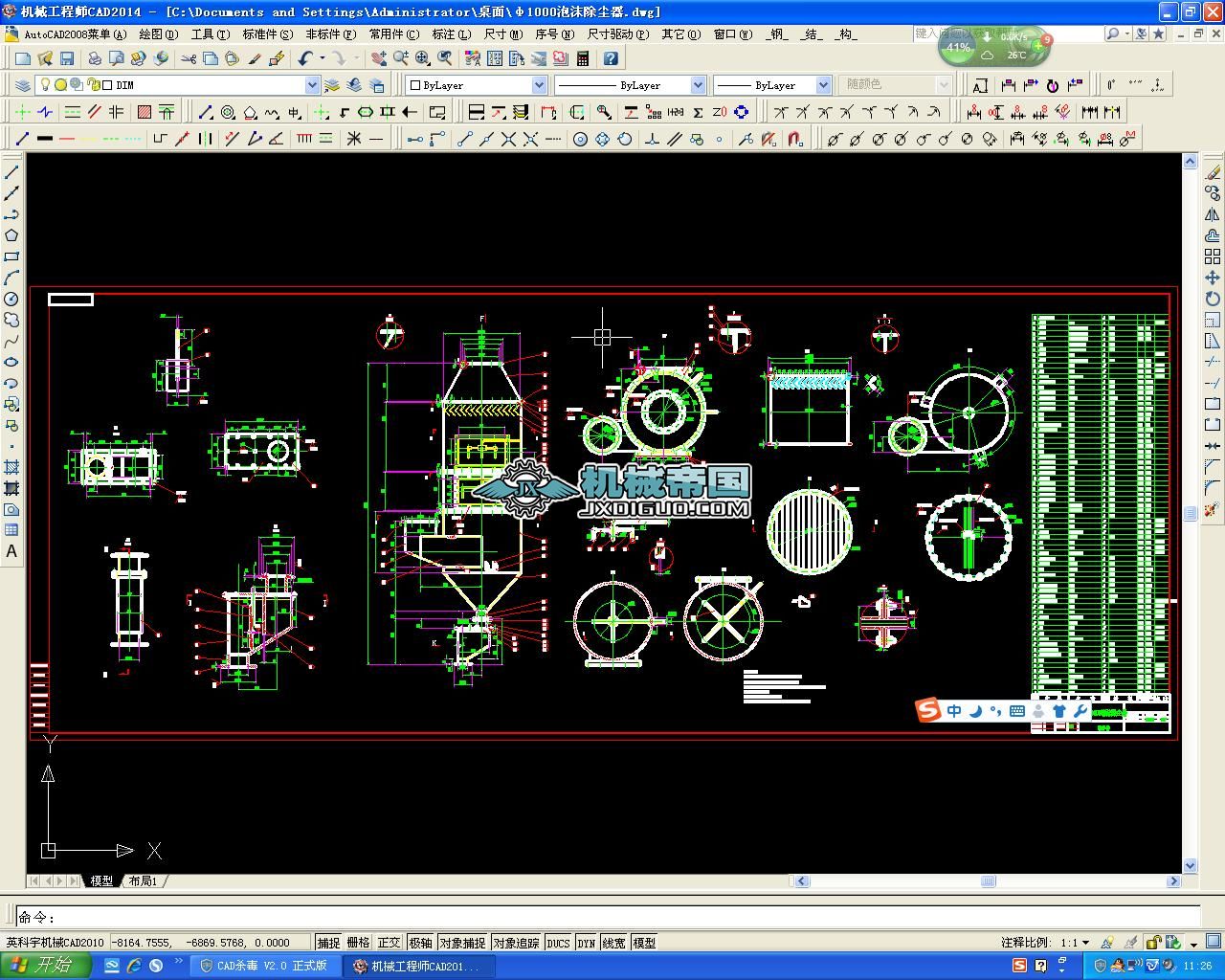Click the Layer Properties Manager icon
This screenshot has height=980, width=1225.
click(23, 85)
